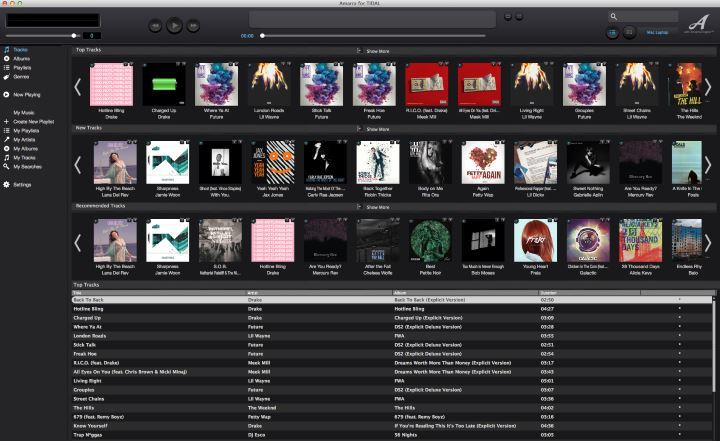
Task: Select the Back To Back table row
Action: [392, 300]
